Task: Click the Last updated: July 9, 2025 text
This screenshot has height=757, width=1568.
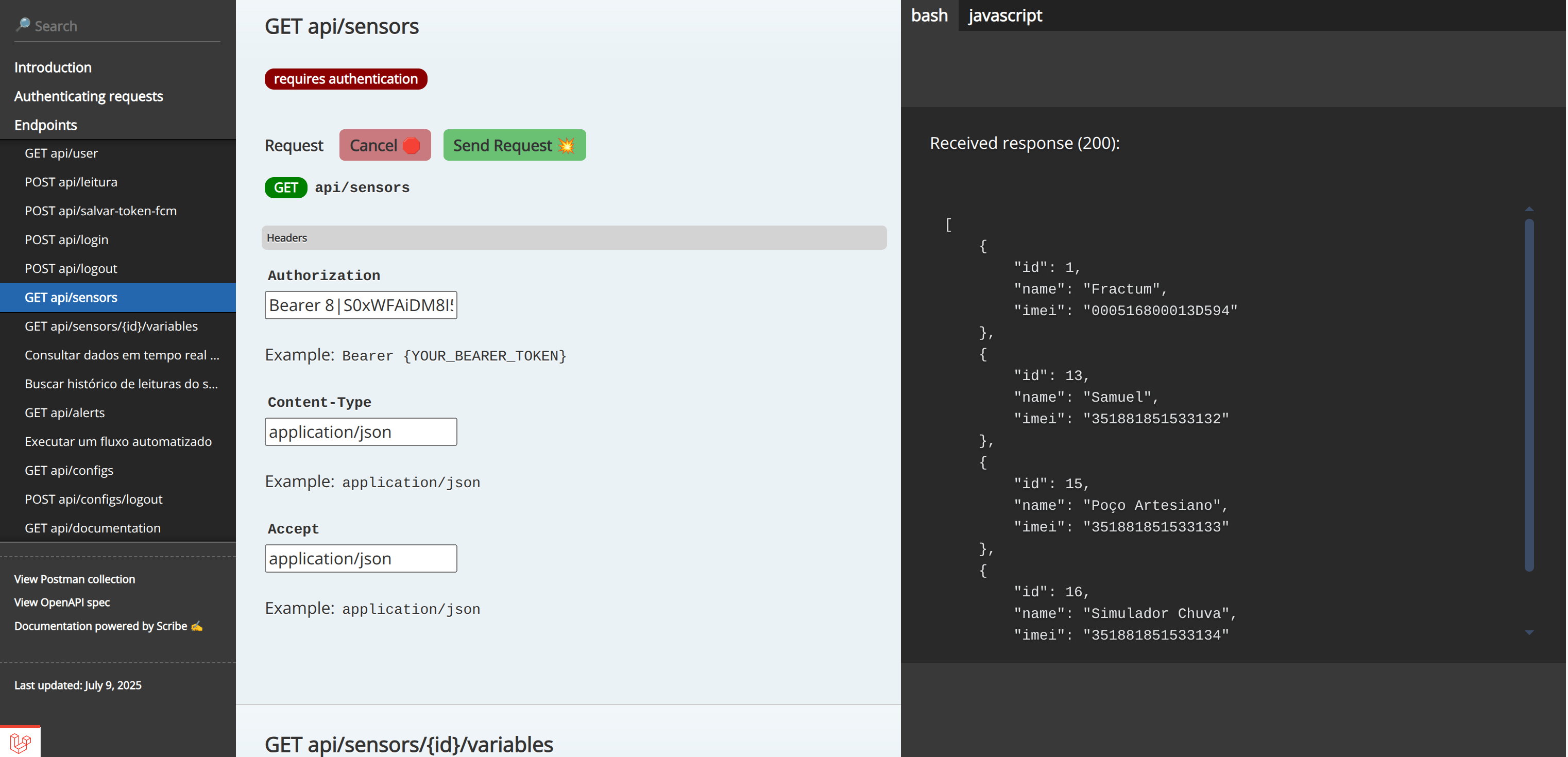Action: pyautogui.click(x=78, y=685)
